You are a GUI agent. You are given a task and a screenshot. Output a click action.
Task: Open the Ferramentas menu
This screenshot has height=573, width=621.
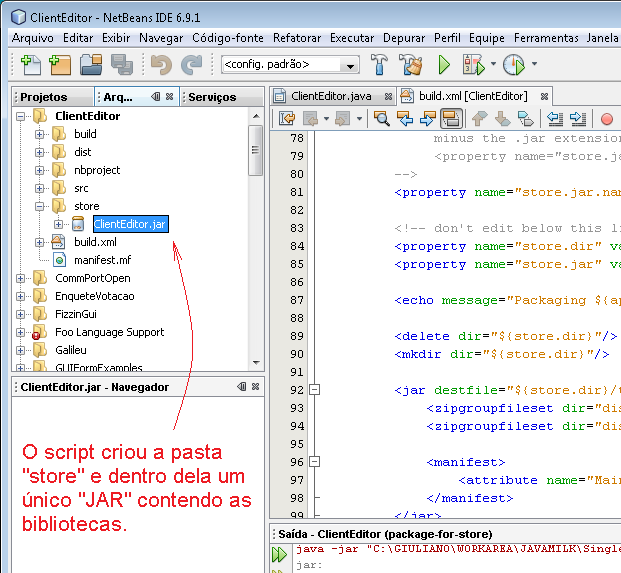pyautogui.click(x=546, y=38)
